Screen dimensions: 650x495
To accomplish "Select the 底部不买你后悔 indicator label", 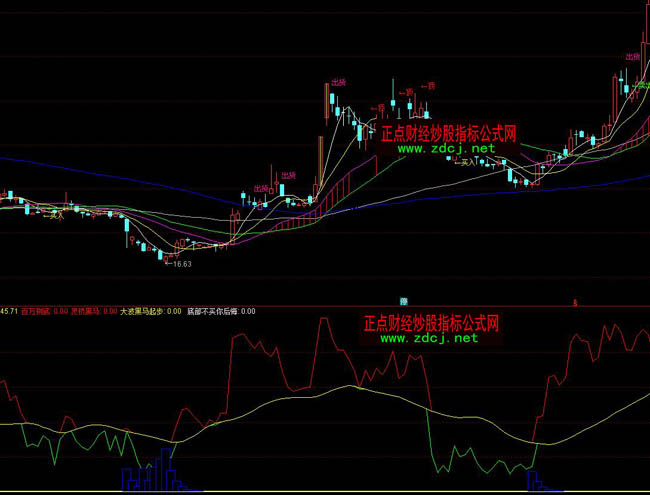I will click(214, 311).
